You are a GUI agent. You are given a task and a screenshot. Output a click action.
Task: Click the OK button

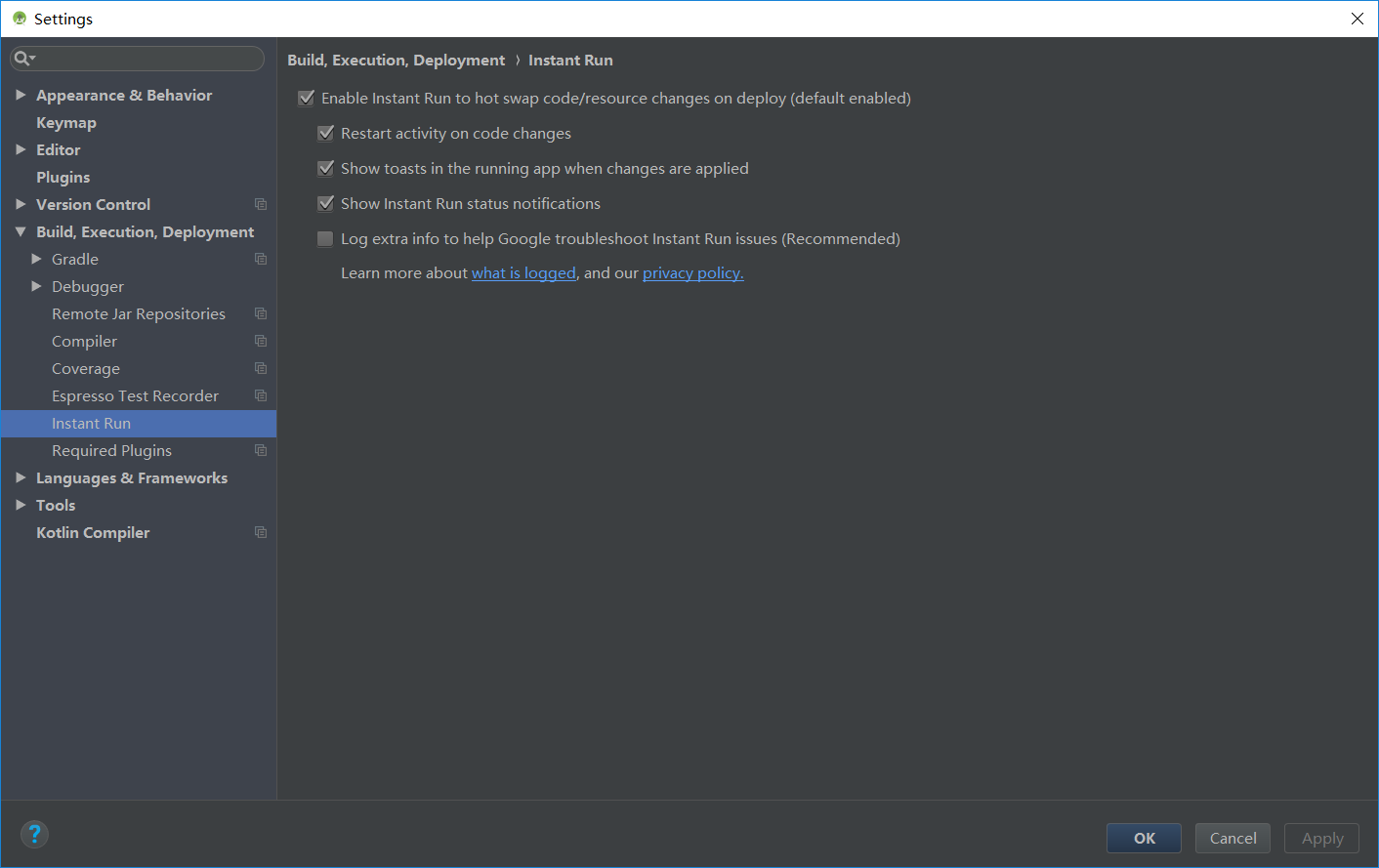1144,838
